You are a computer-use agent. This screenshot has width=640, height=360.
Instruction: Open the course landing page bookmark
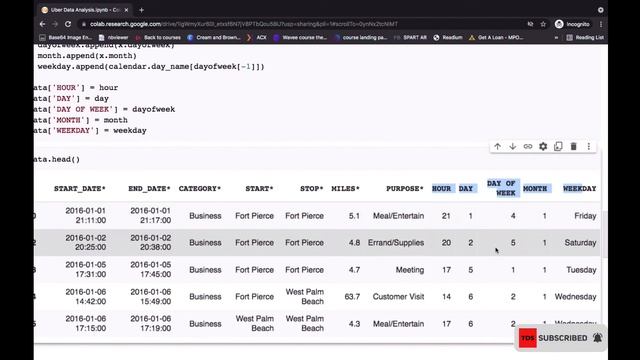pyautogui.click(x=360, y=37)
